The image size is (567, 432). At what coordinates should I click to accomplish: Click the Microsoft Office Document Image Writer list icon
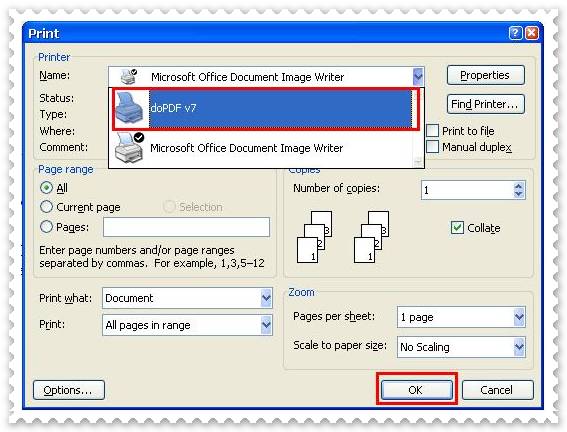(129, 147)
